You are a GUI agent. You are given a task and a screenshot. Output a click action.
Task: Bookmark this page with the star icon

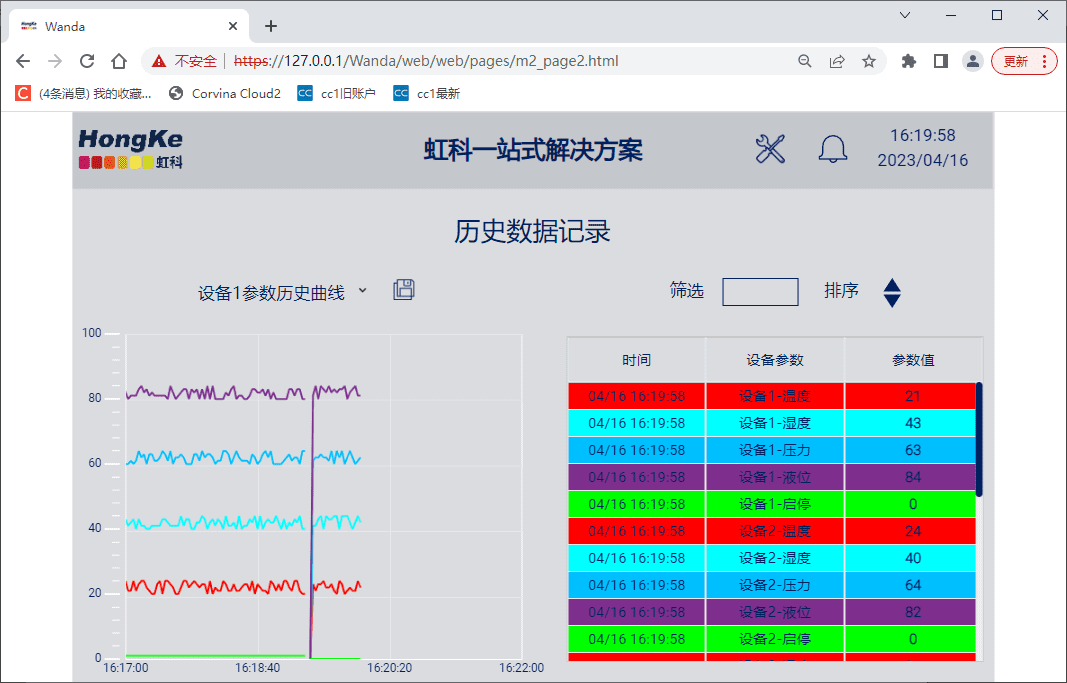[869, 61]
